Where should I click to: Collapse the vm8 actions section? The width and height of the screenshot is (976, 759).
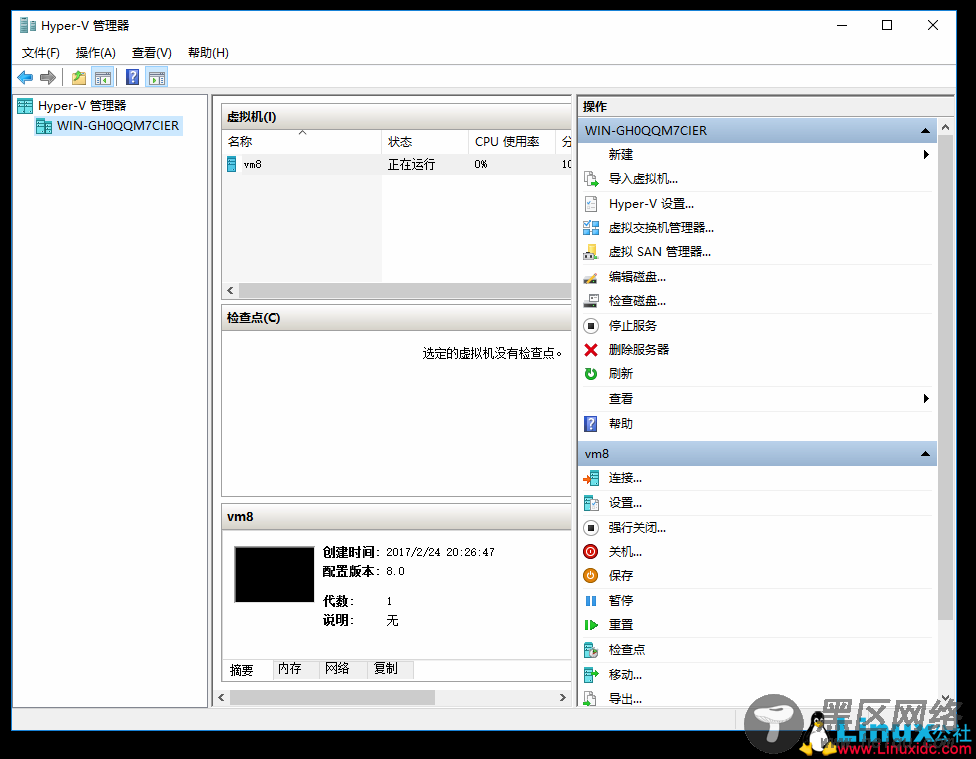pos(926,454)
